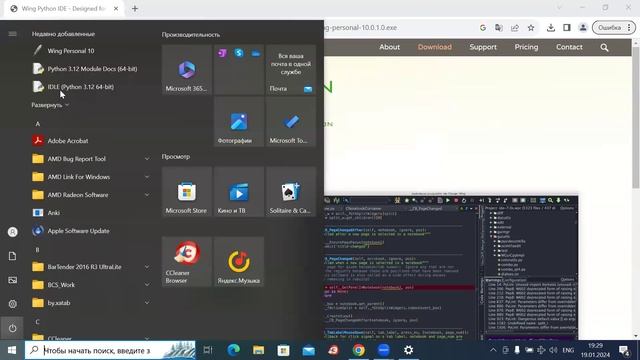
Task: Open Chrome downloads icon
Action: (x=551, y=28)
